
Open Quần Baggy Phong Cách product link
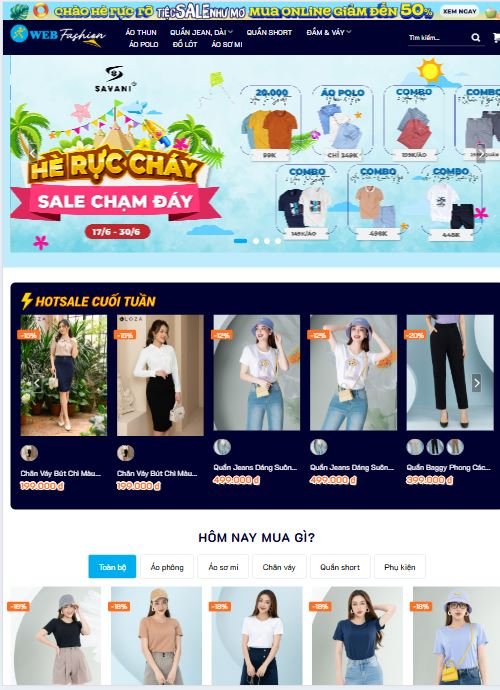point(448,467)
